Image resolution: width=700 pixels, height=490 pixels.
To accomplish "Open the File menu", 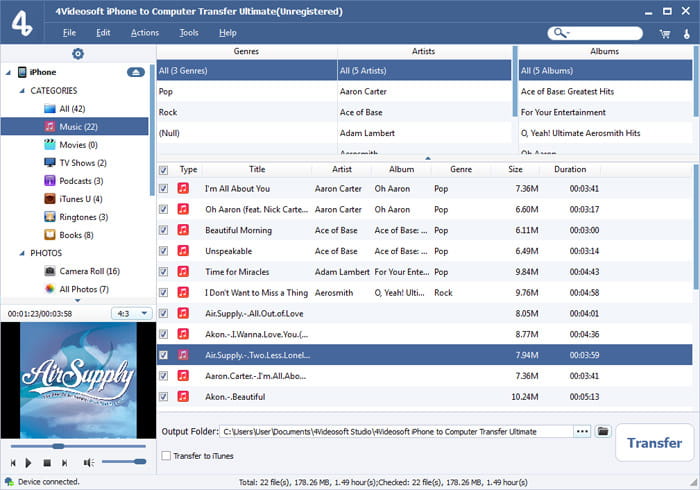I will pos(69,33).
